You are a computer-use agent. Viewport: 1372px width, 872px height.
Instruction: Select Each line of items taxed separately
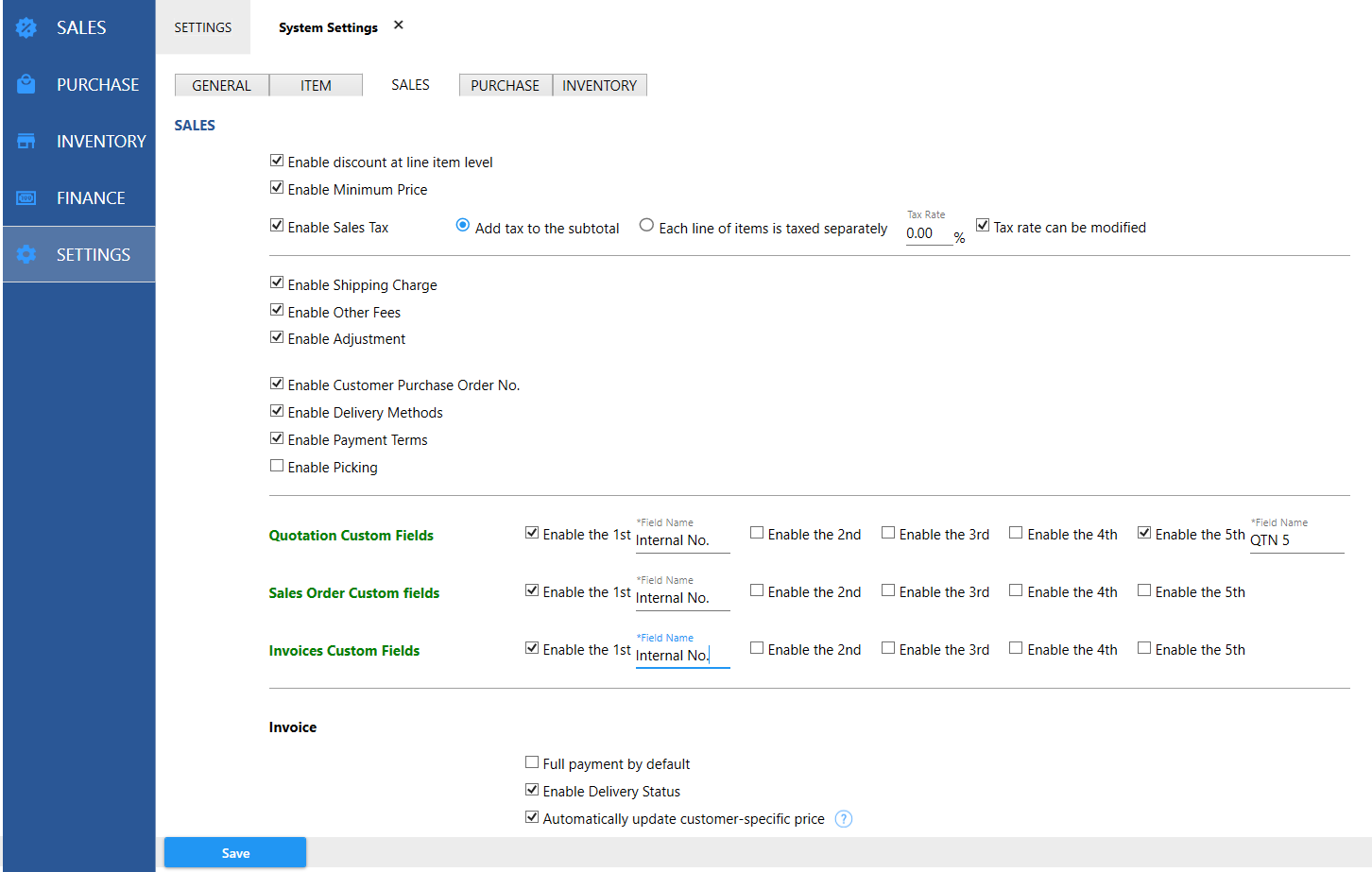point(646,226)
